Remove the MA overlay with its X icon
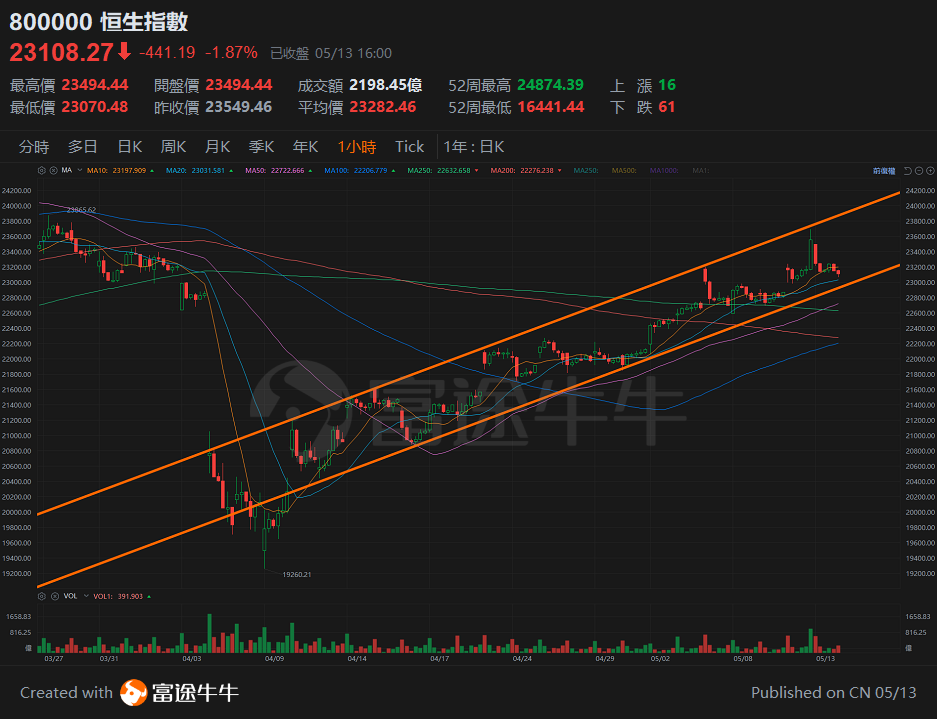This screenshot has width=937, height=719. tap(55, 171)
